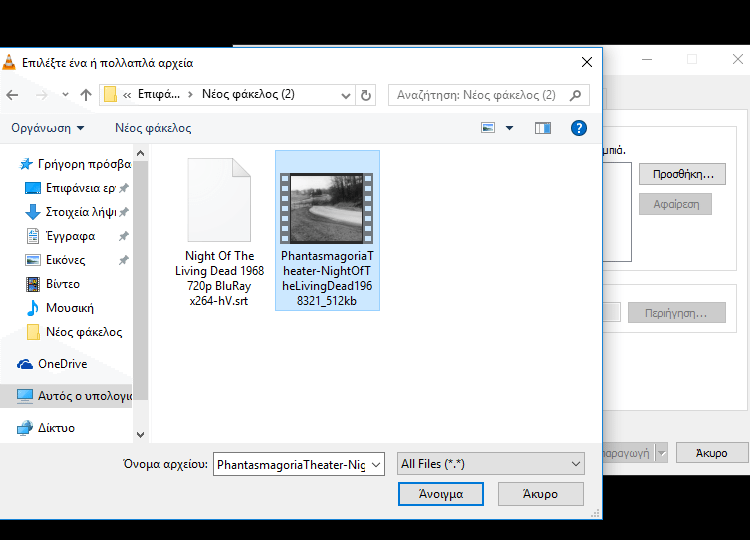Screen dimensions: 750x540
Task: Open Βίντεο in the sidebar
Action: coord(53,284)
